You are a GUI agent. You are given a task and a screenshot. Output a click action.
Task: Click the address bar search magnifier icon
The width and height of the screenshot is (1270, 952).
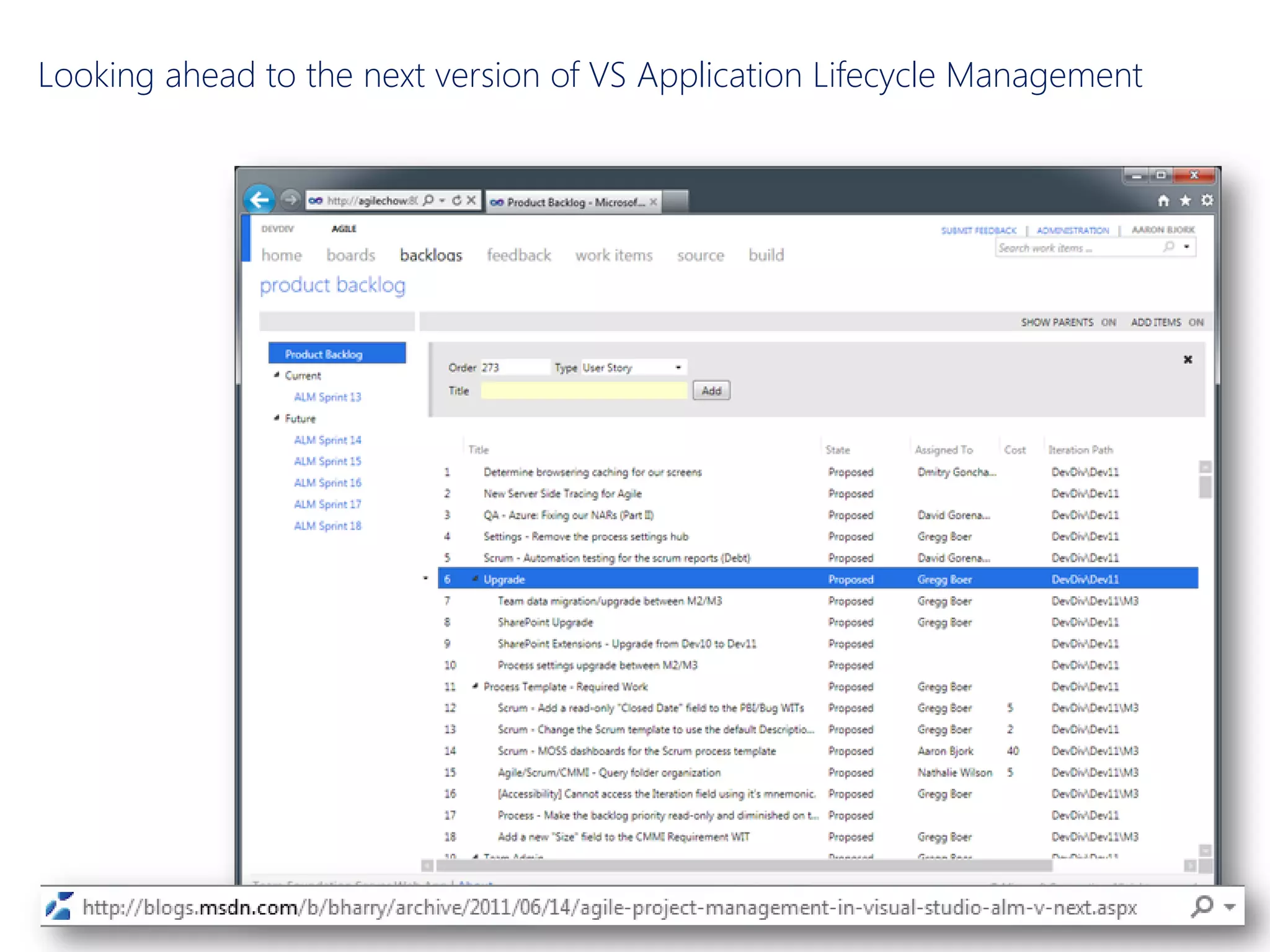click(x=428, y=200)
